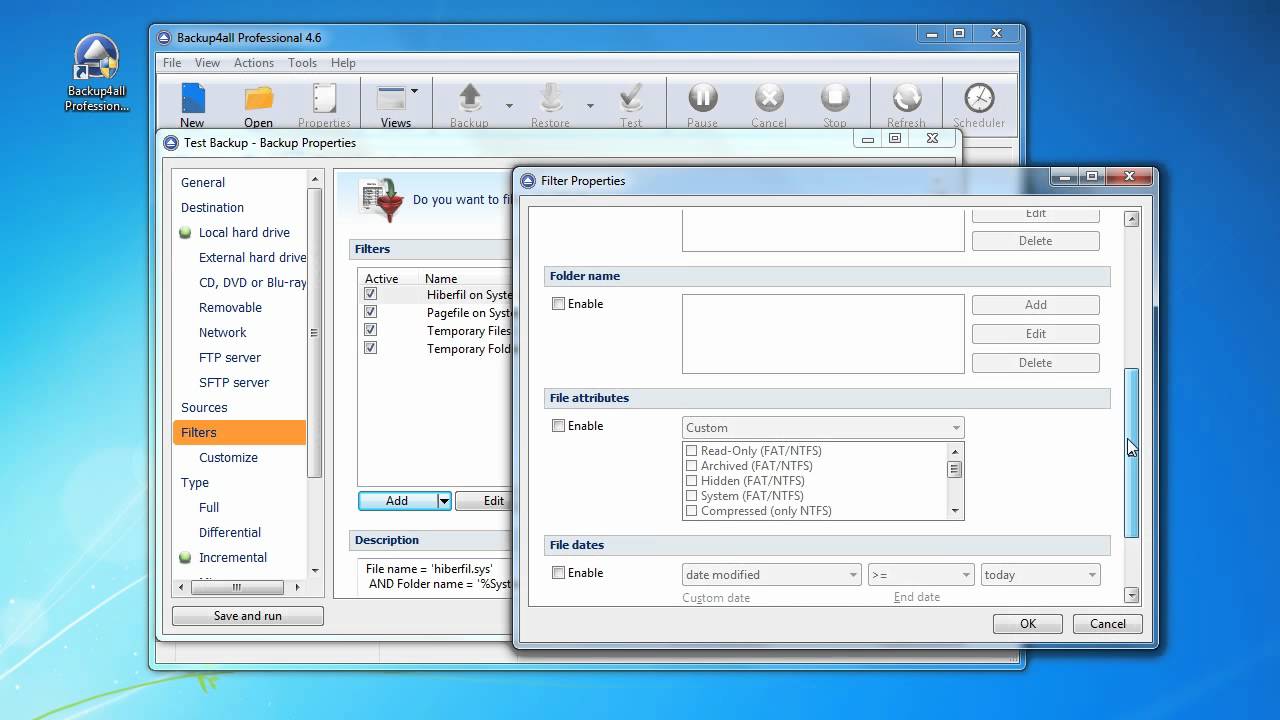The width and height of the screenshot is (1280, 720).
Task: Enable the Folder name filter checkbox
Action: pyautogui.click(x=559, y=304)
